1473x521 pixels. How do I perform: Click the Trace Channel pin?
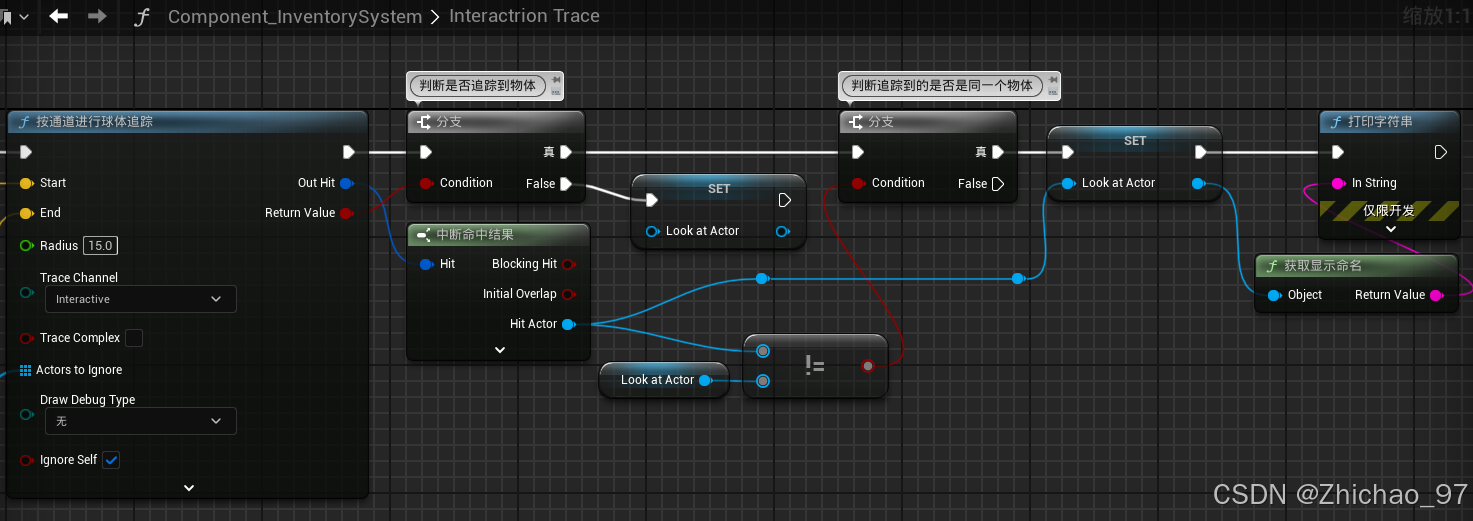[x=27, y=292]
